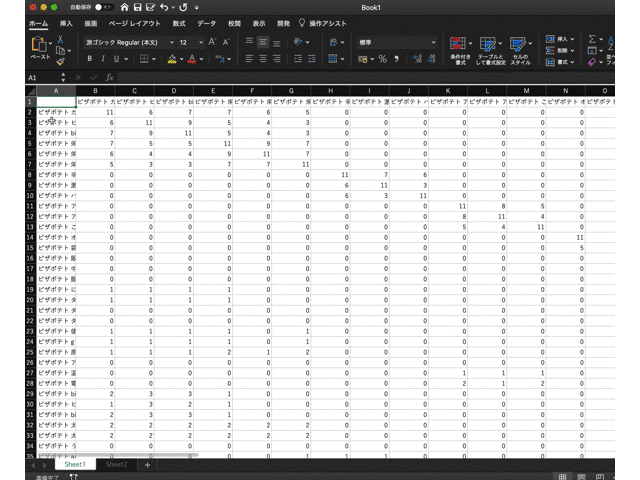640x480 pixels.
Task: Open the 挿入 (Insert) ribbon tab
Action: (66, 22)
